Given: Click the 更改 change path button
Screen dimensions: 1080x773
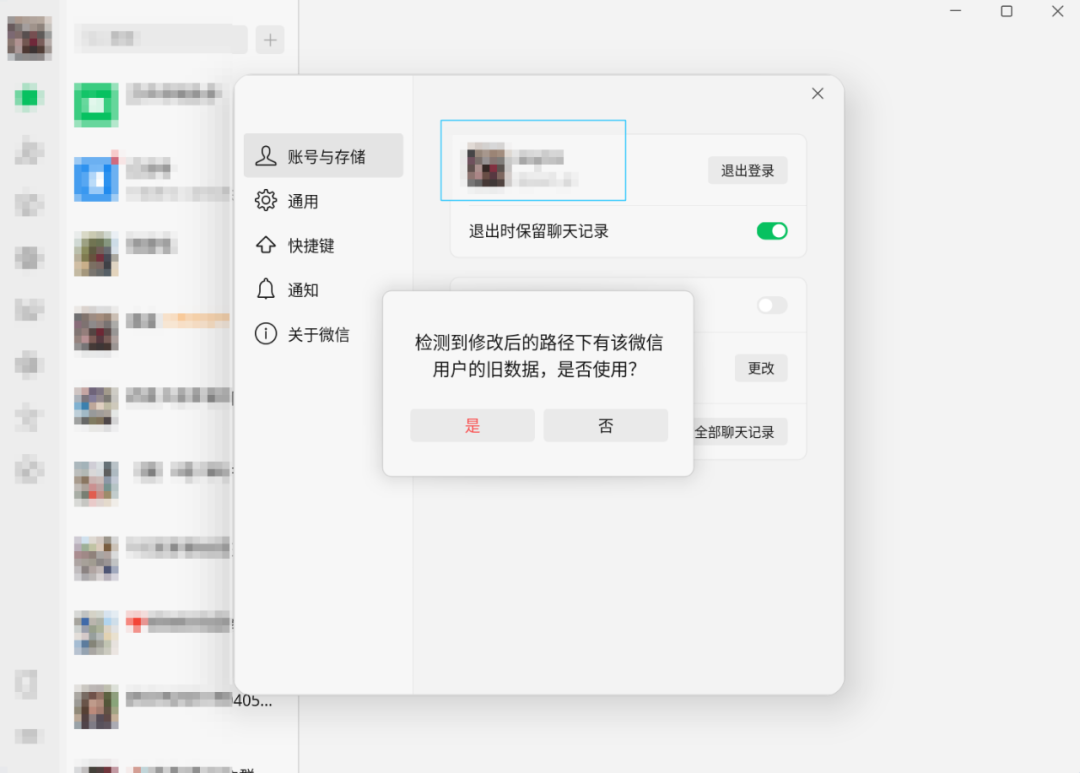Looking at the screenshot, I should (761, 368).
